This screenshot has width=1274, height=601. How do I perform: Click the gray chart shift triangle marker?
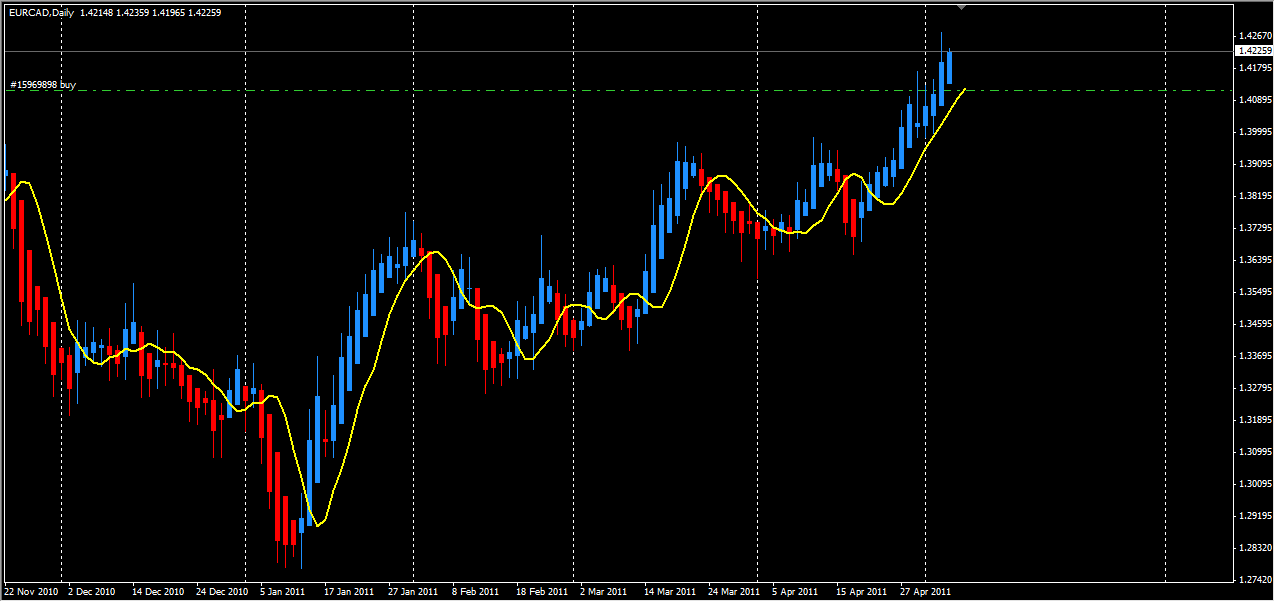pos(962,7)
